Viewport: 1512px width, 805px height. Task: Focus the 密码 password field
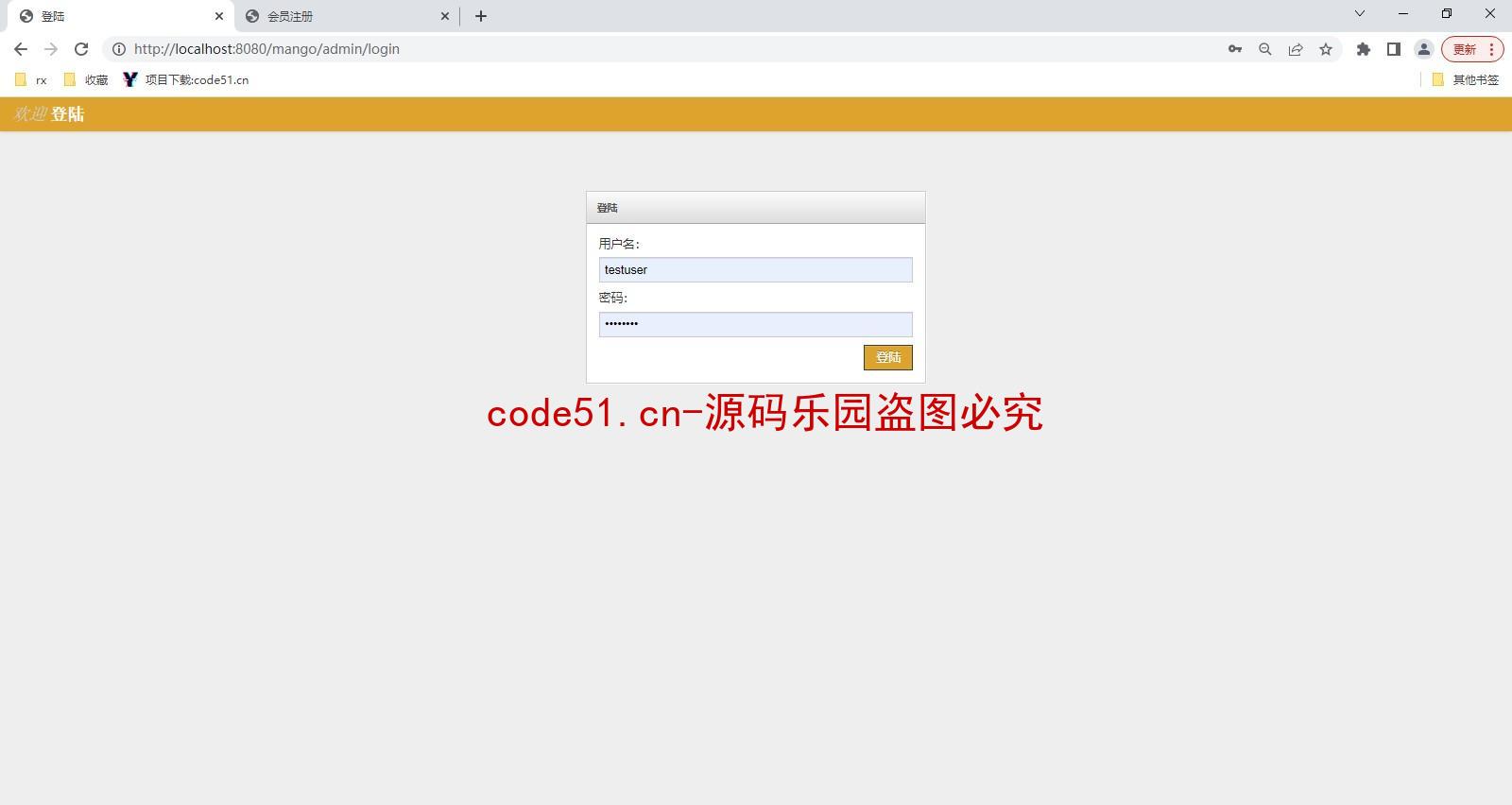[755, 324]
